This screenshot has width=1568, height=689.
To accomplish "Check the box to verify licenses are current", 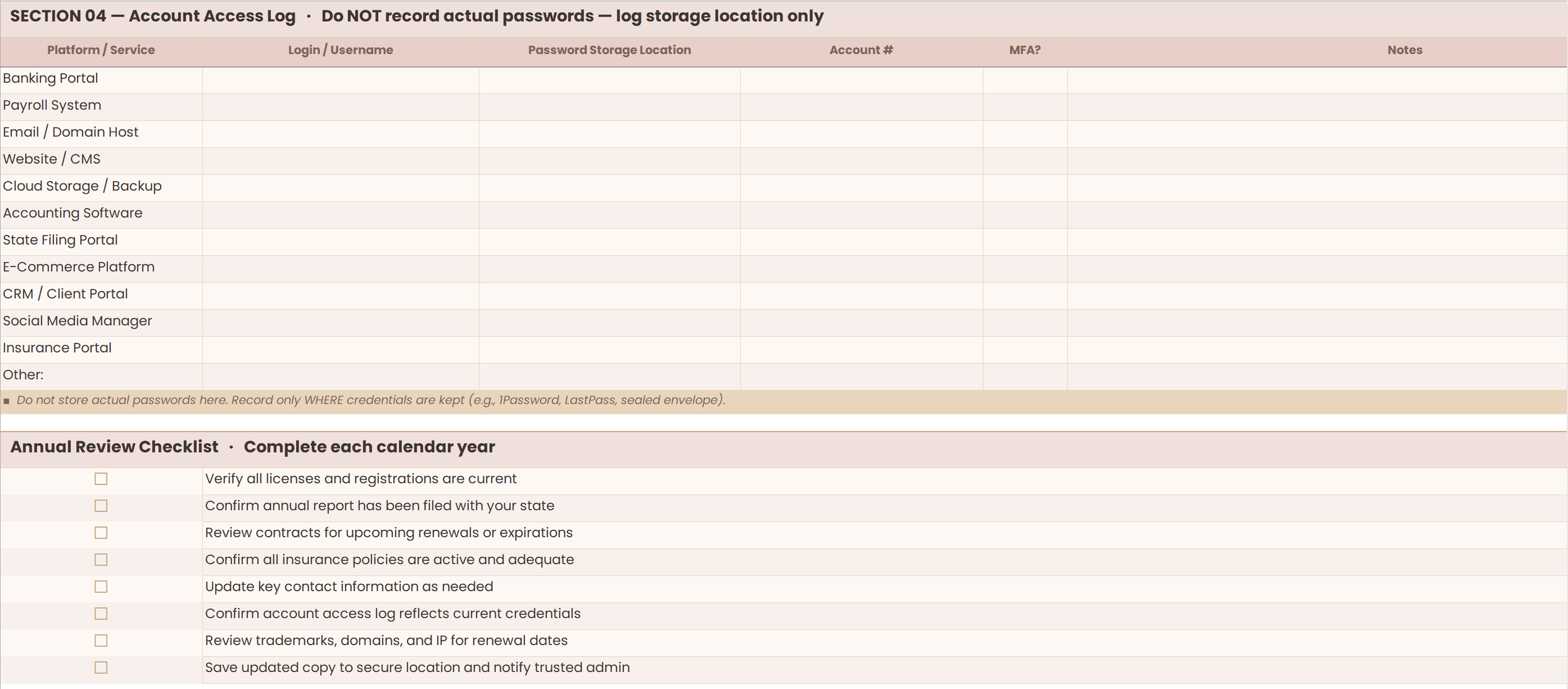I will point(101,478).
